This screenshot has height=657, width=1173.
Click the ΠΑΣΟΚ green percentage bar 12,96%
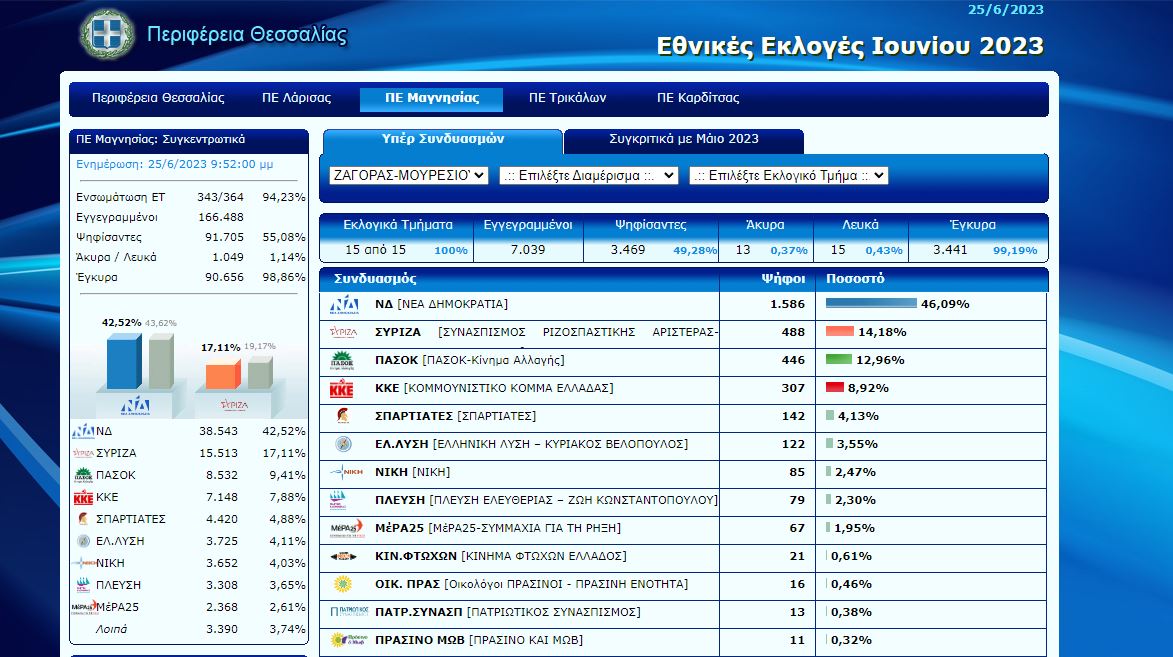tap(839, 360)
